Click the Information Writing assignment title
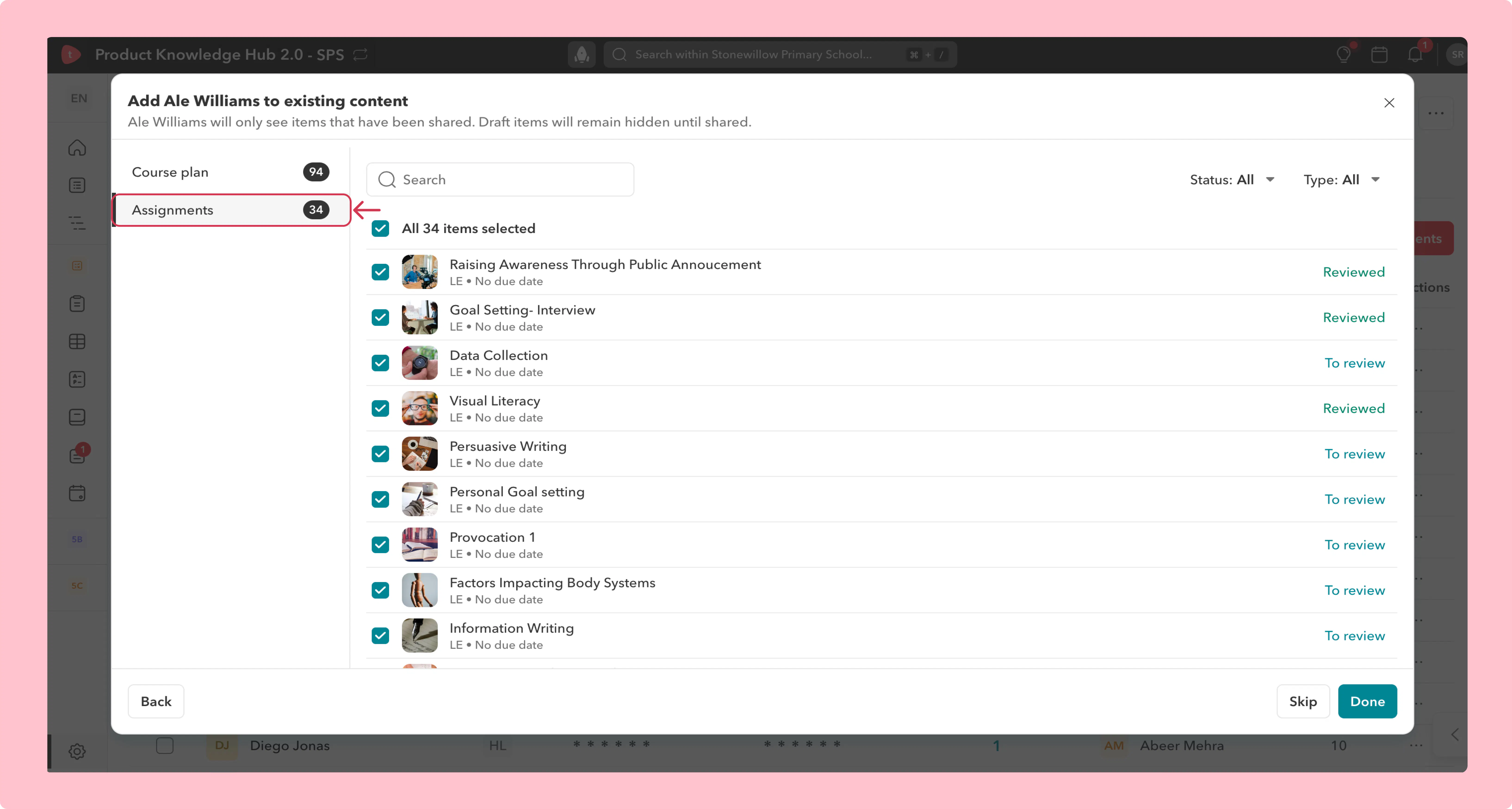 pyautogui.click(x=511, y=628)
